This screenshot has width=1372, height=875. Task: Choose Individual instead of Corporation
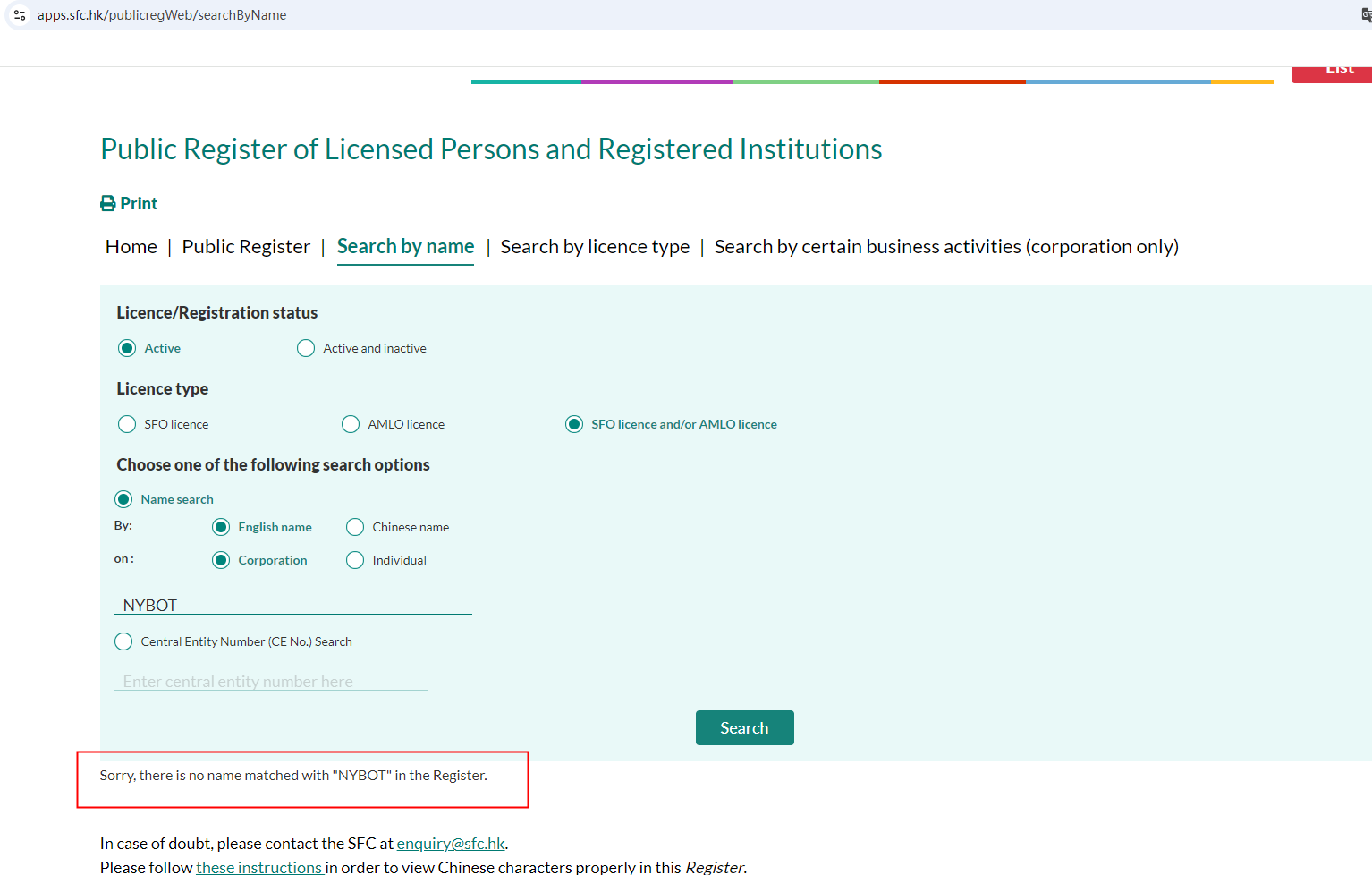pyautogui.click(x=355, y=560)
